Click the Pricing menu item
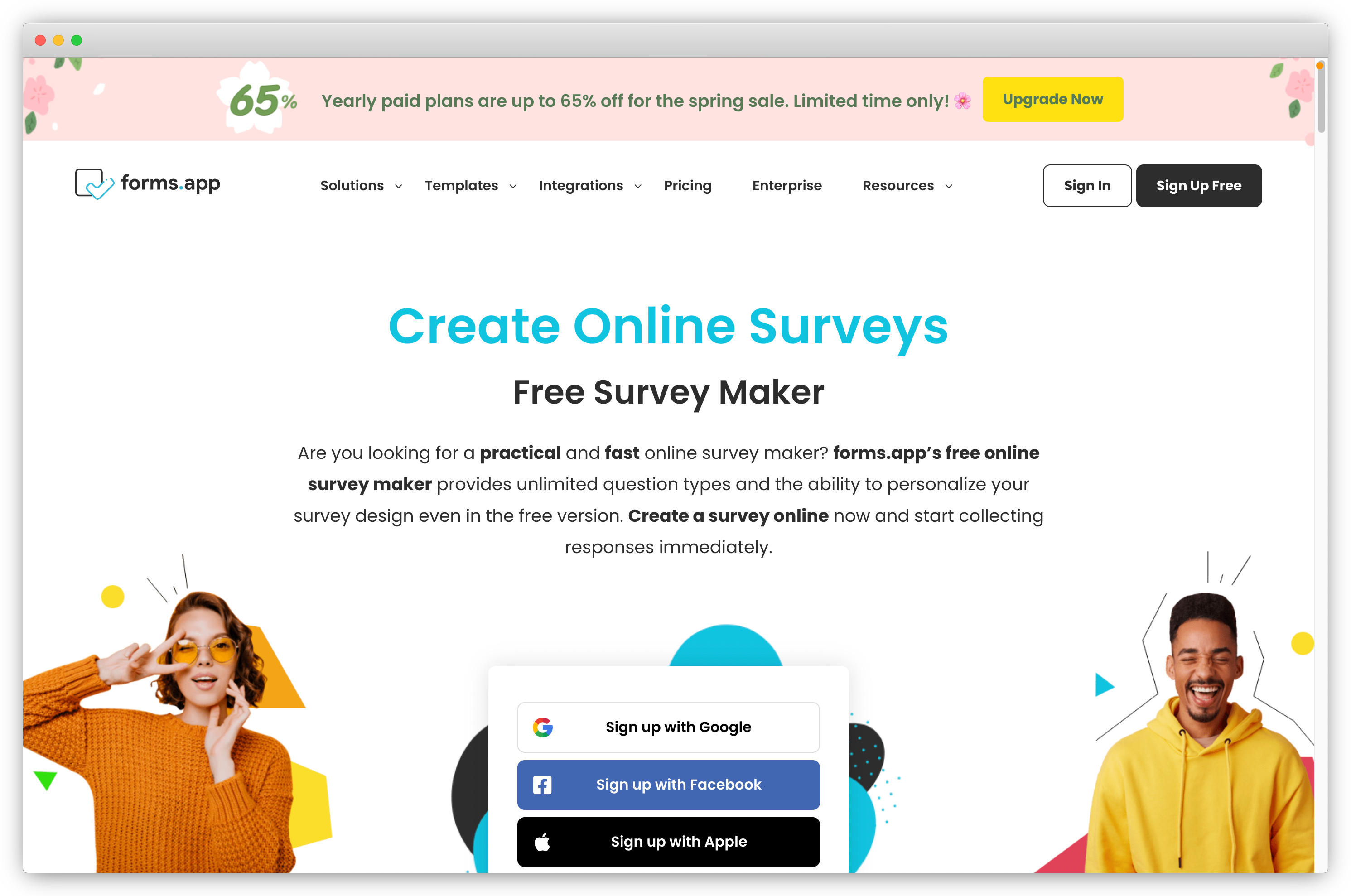This screenshot has width=1351, height=896. (x=687, y=185)
